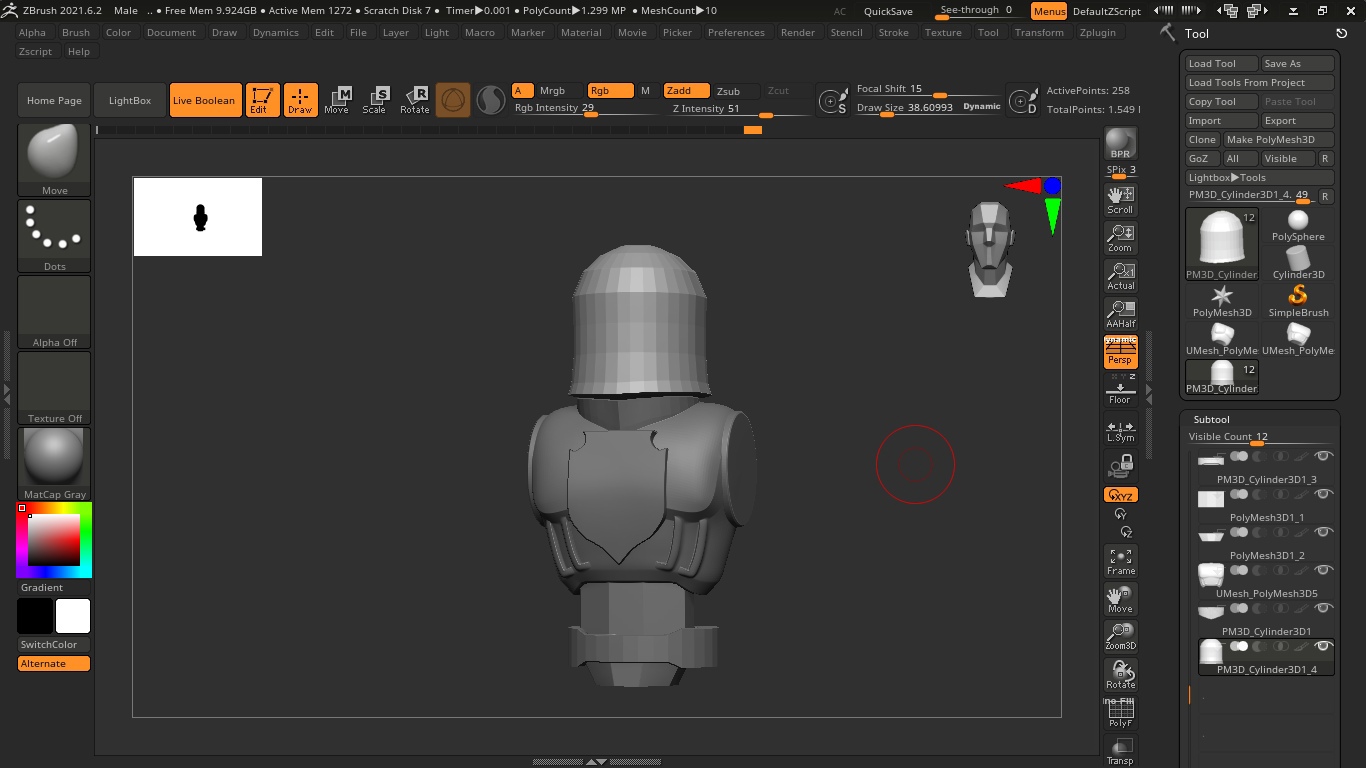Click the Scroll canvas icon
This screenshot has height=768, width=1366.
(1120, 199)
